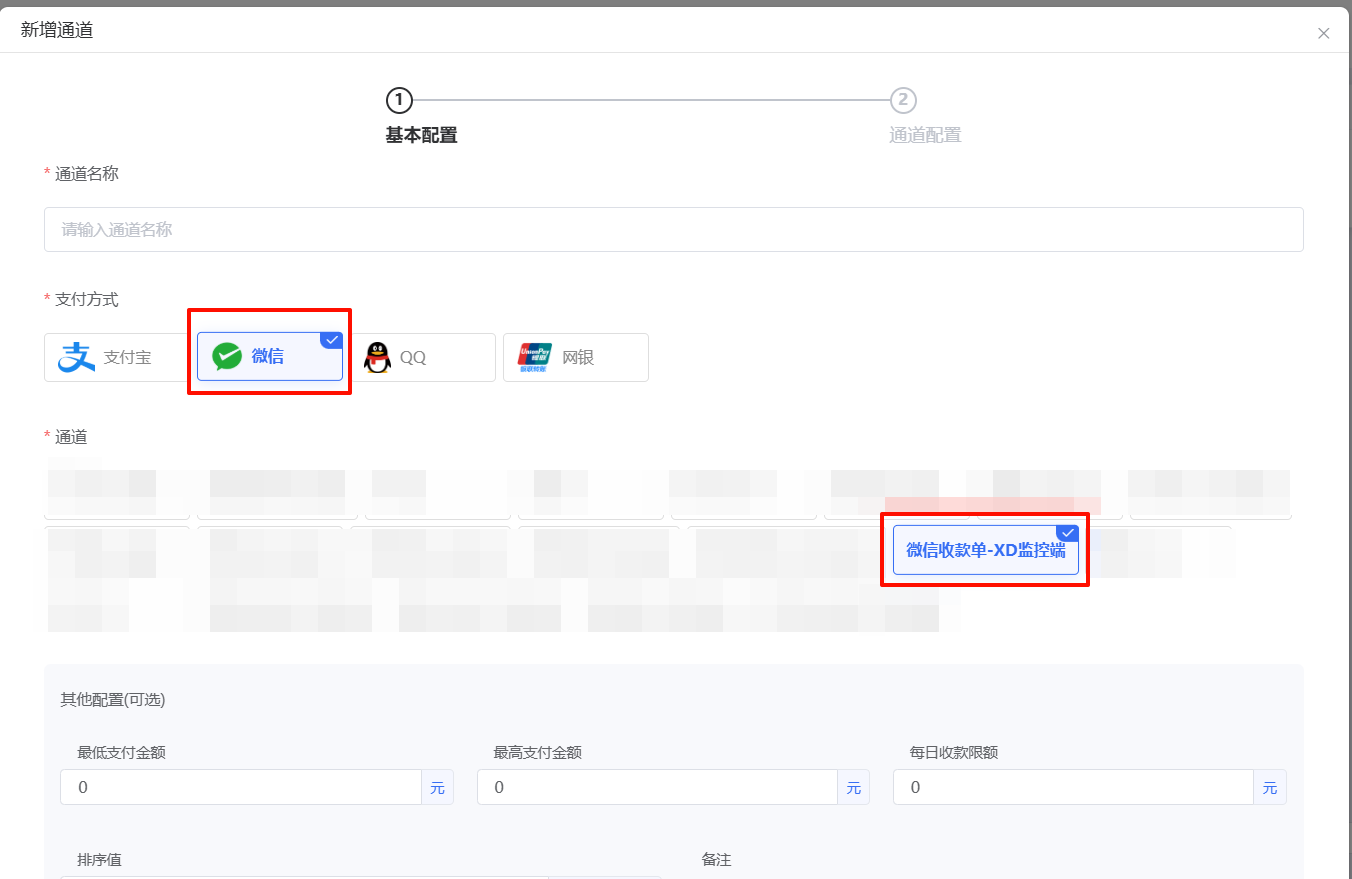Click the 最高支付金额 amount field
This screenshot has width=1352, height=879.
[657, 787]
